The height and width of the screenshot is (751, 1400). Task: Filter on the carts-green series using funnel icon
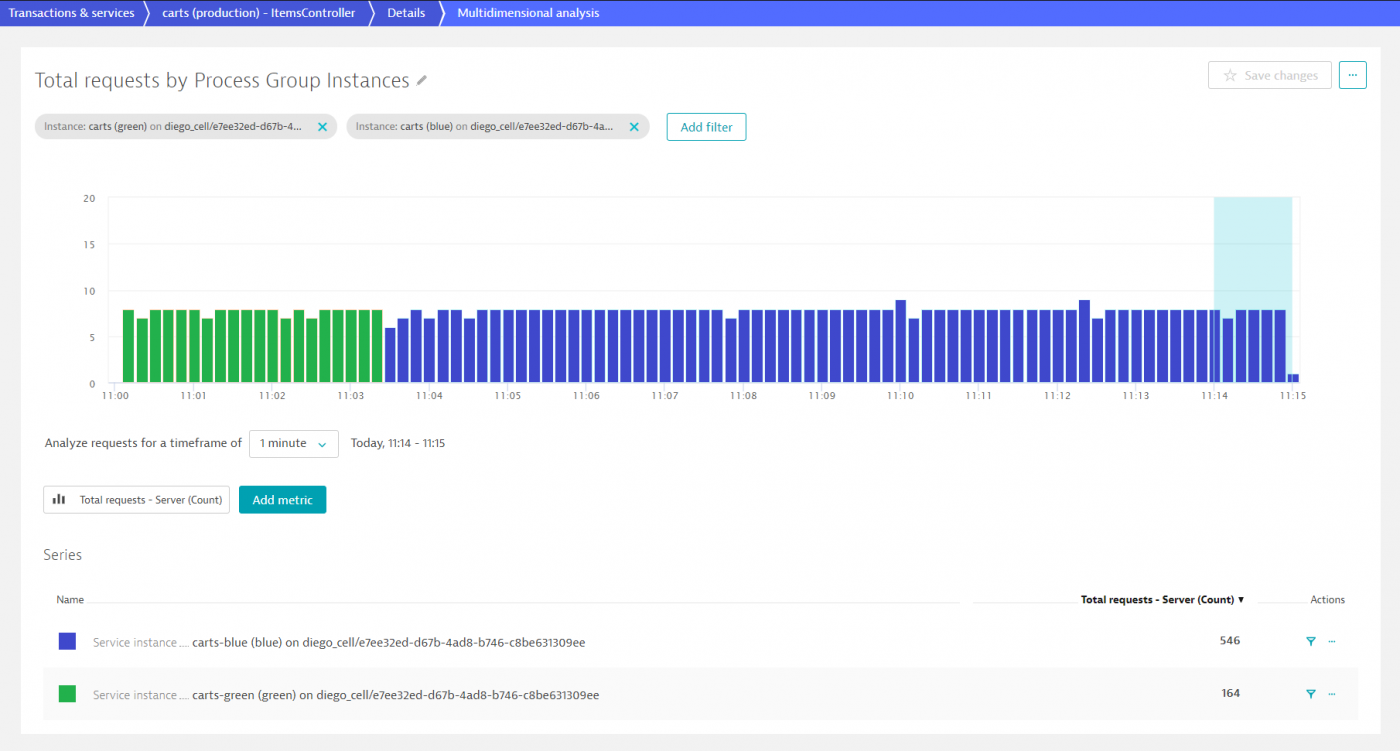[1310, 694]
